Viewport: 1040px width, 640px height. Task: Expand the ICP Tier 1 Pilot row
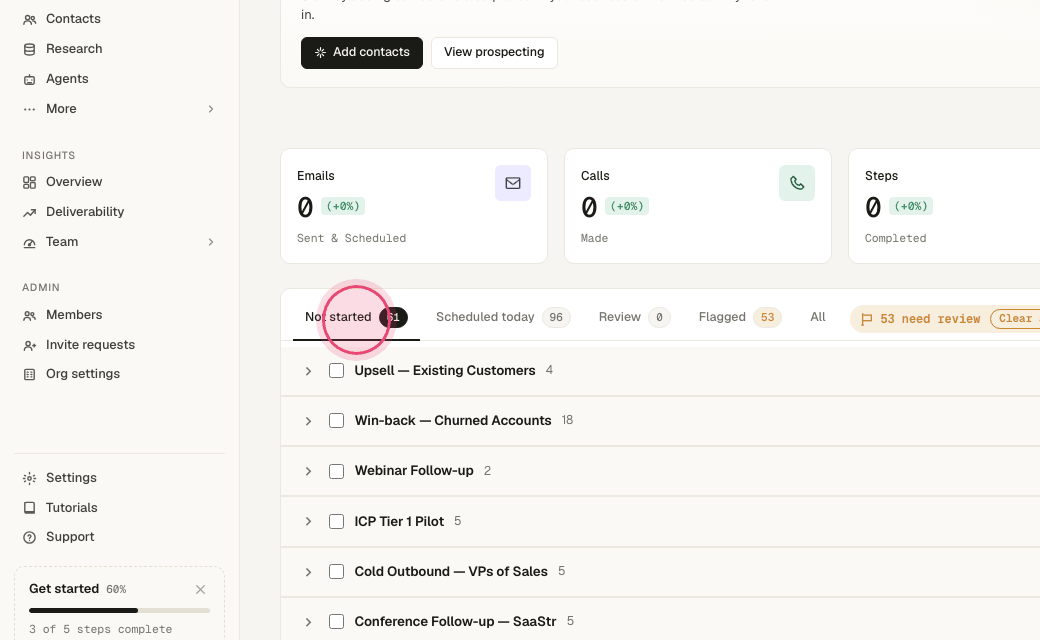(x=308, y=521)
